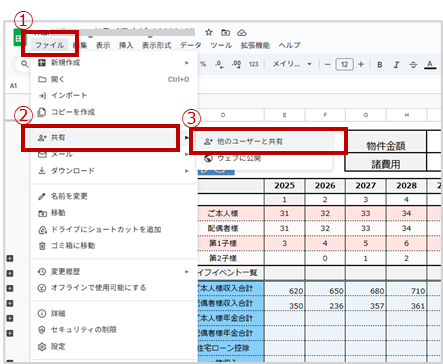Toggle bold formatting

[x=379, y=65]
